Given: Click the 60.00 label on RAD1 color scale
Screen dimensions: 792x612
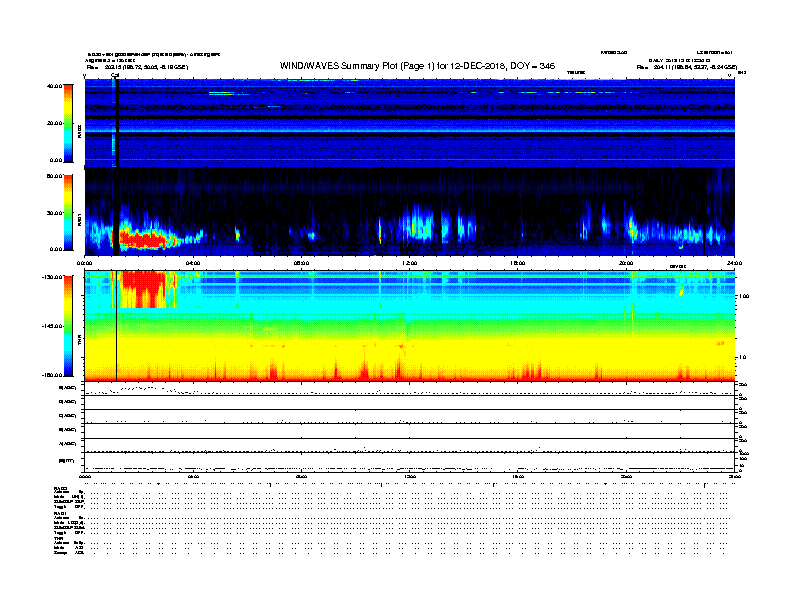Looking at the screenshot, I should (55, 176).
